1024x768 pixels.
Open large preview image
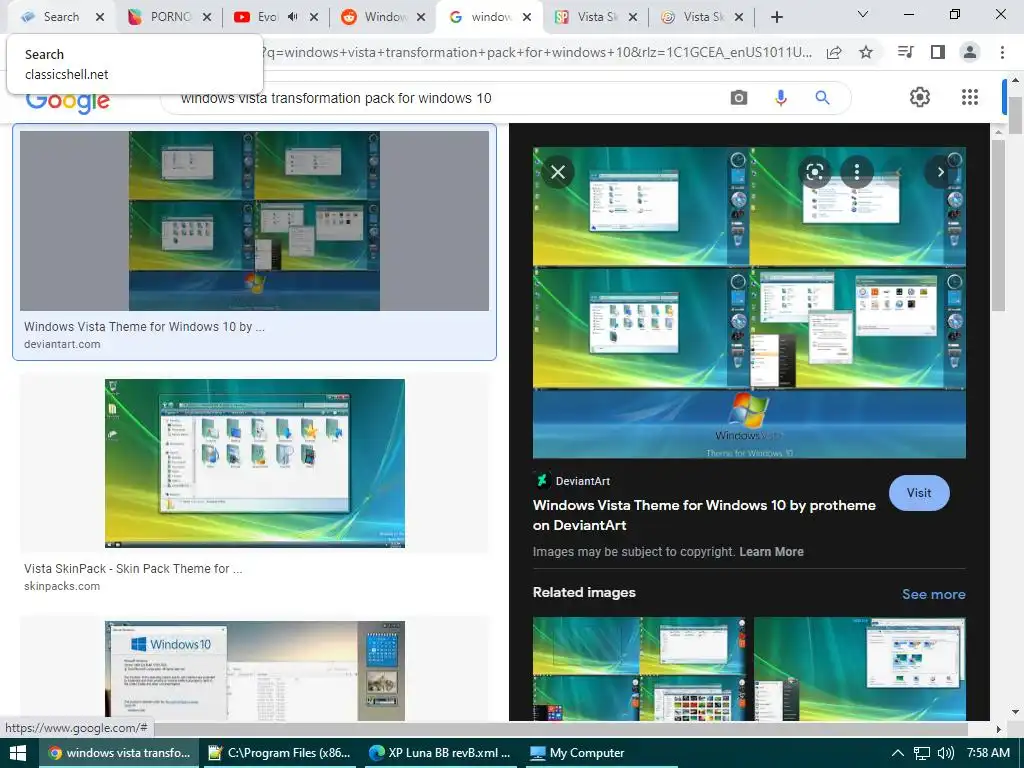(x=749, y=302)
